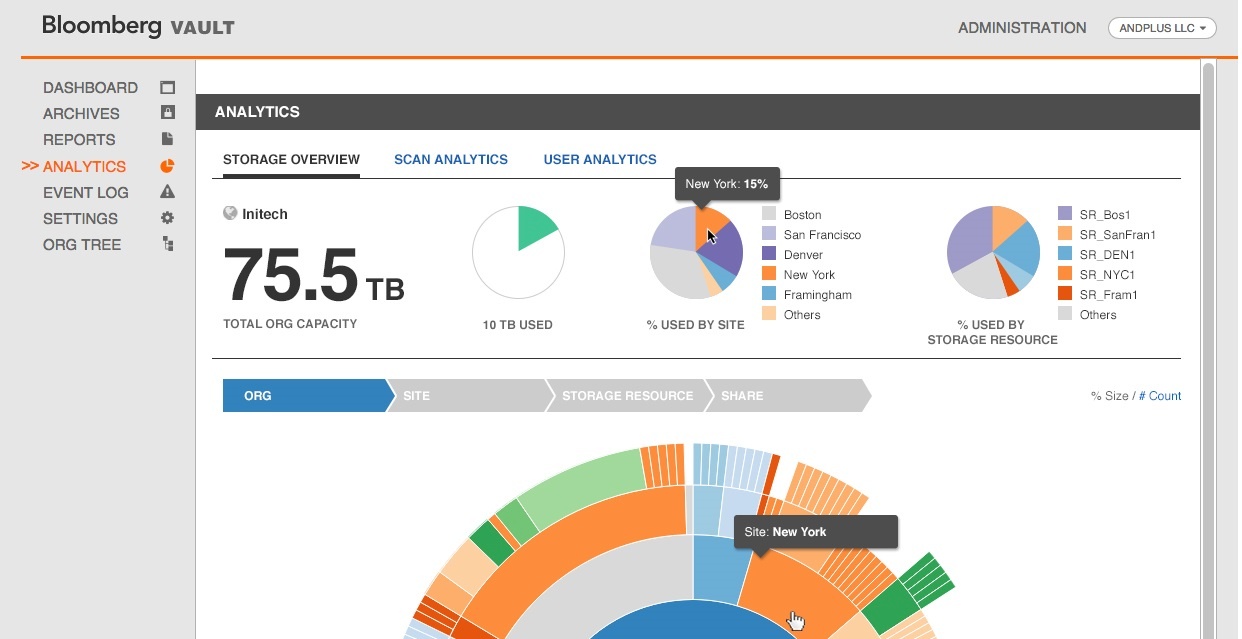Screen dimensions: 1242x639
Task: Click the Framingham legend color swatch
Action: coord(768,294)
